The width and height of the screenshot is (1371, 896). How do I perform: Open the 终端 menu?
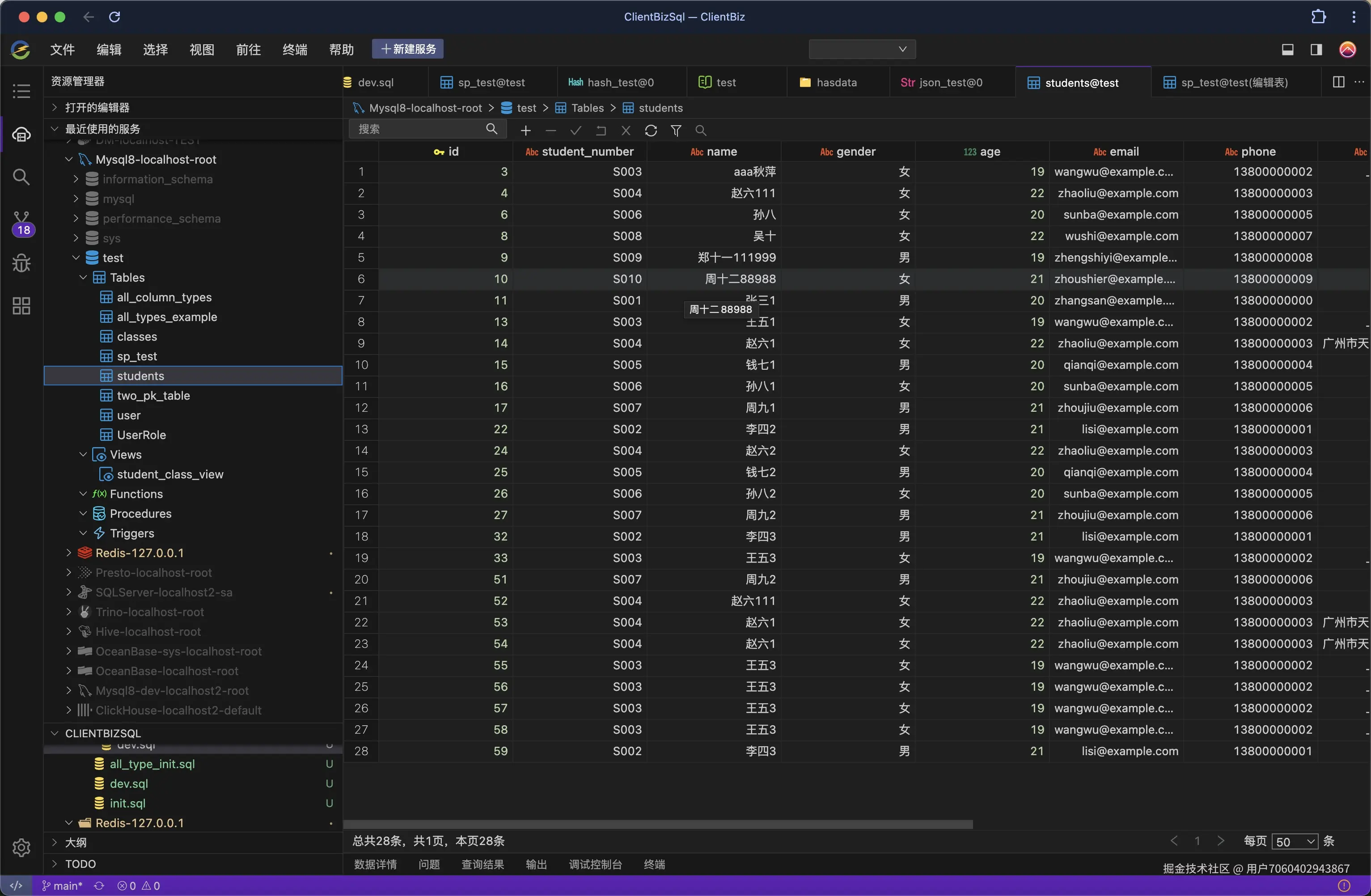tap(294, 50)
